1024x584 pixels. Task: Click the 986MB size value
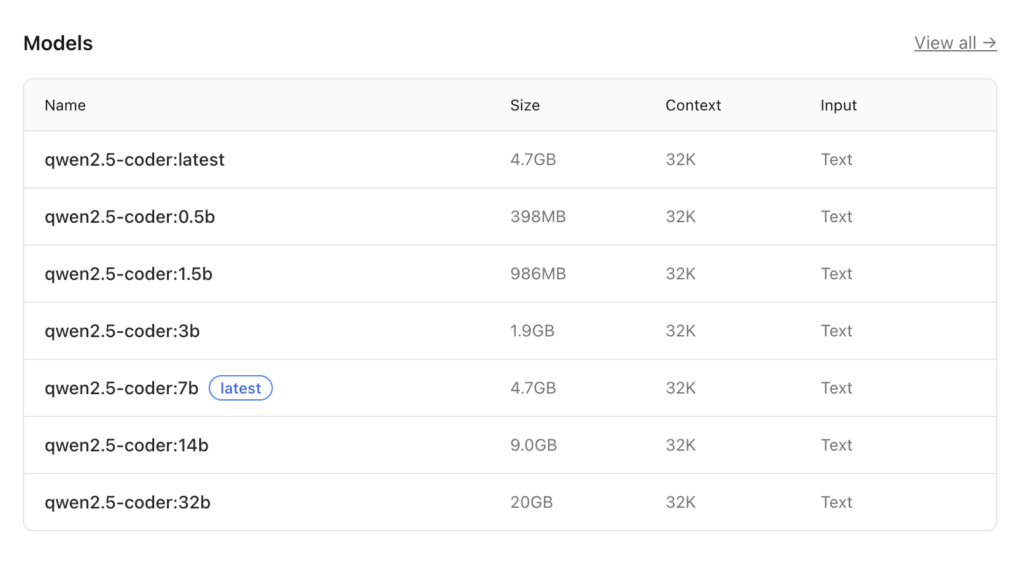(x=537, y=274)
